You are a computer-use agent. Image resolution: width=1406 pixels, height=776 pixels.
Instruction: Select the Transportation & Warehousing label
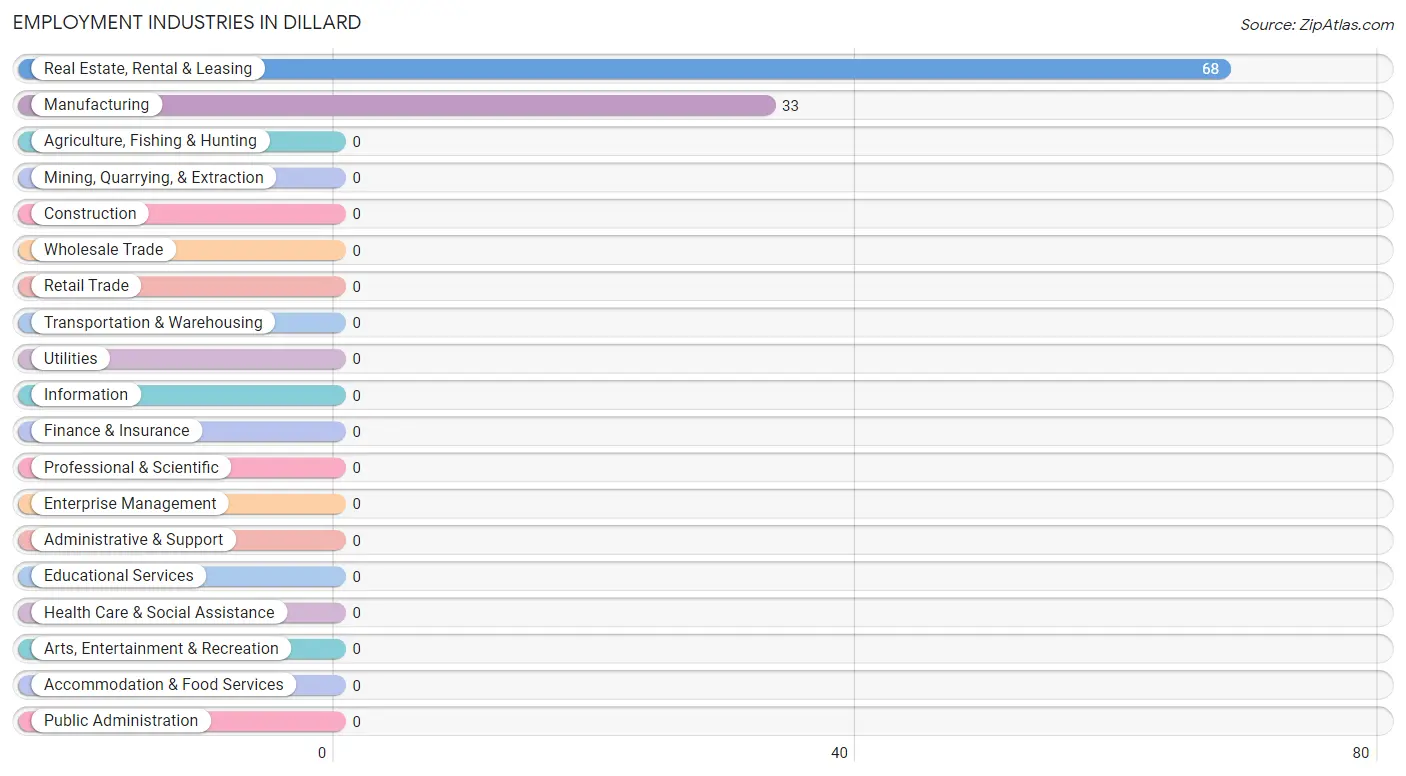pos(153,323)
